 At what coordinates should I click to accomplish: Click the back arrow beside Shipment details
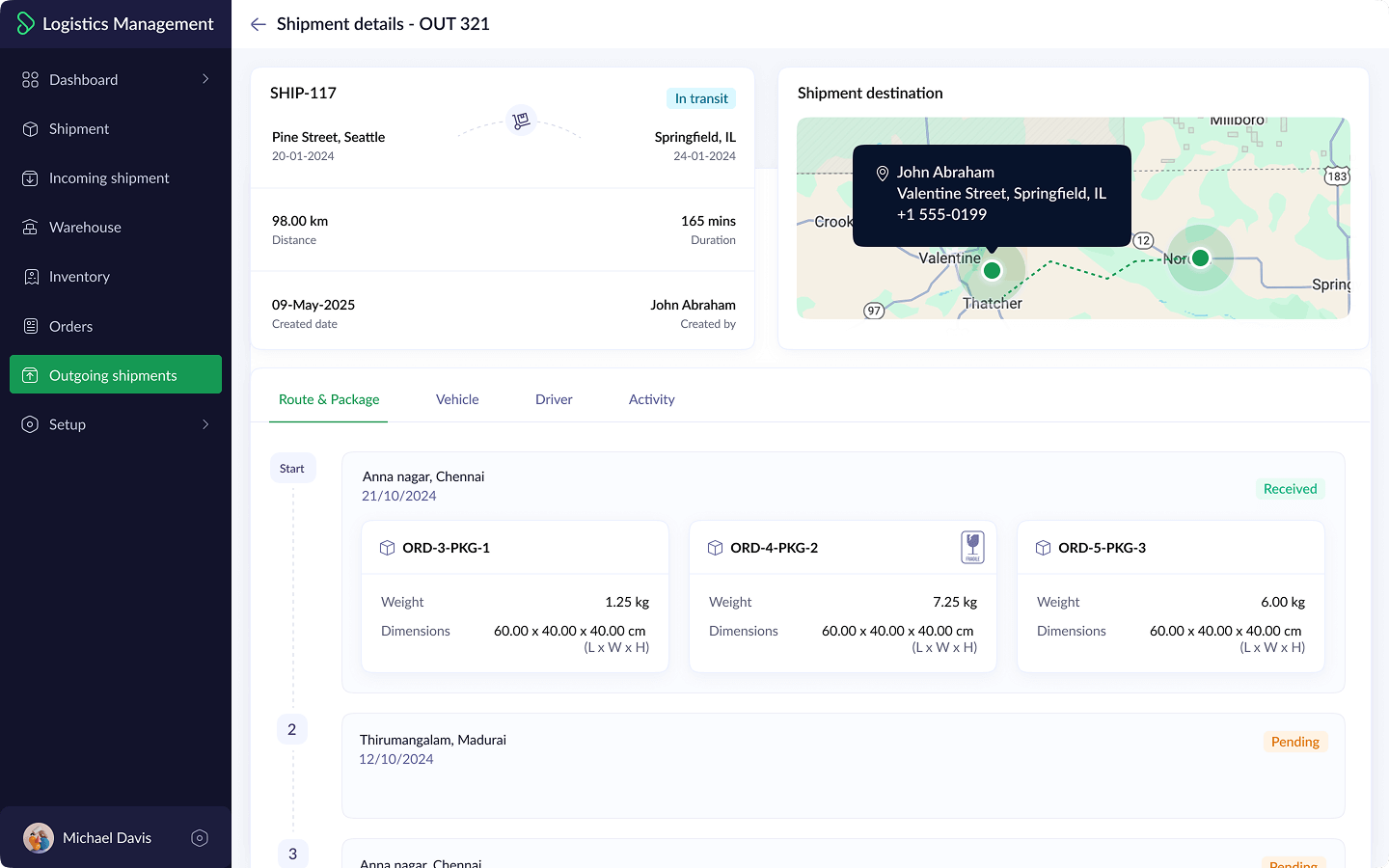(258, 24)
